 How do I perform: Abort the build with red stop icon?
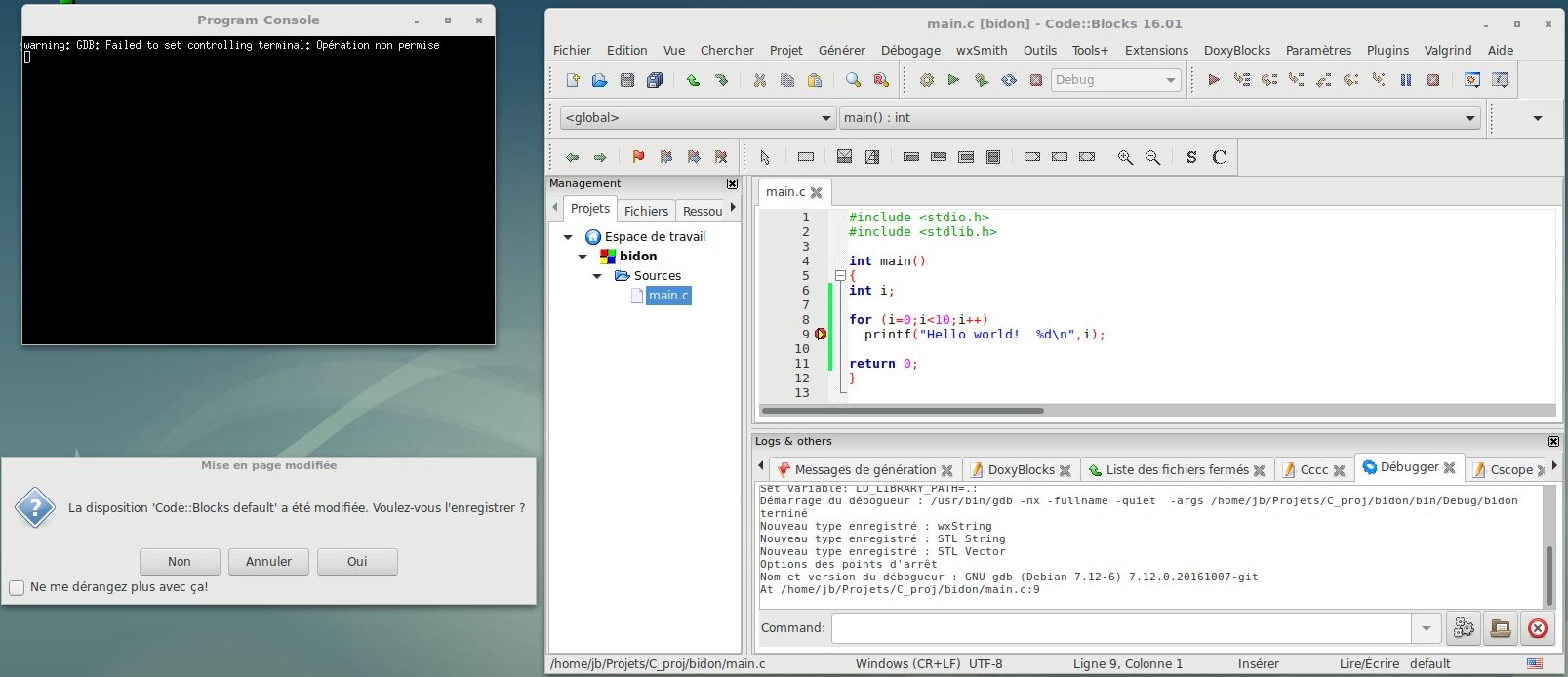point(1036,80)
